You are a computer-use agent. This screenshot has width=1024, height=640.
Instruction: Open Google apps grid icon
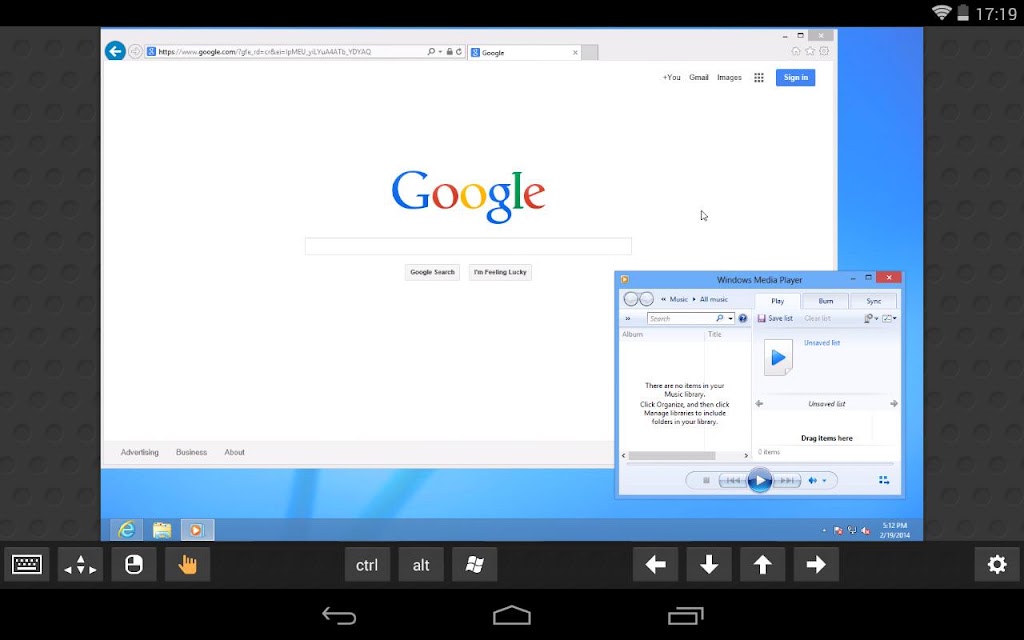tap(758, 78)
